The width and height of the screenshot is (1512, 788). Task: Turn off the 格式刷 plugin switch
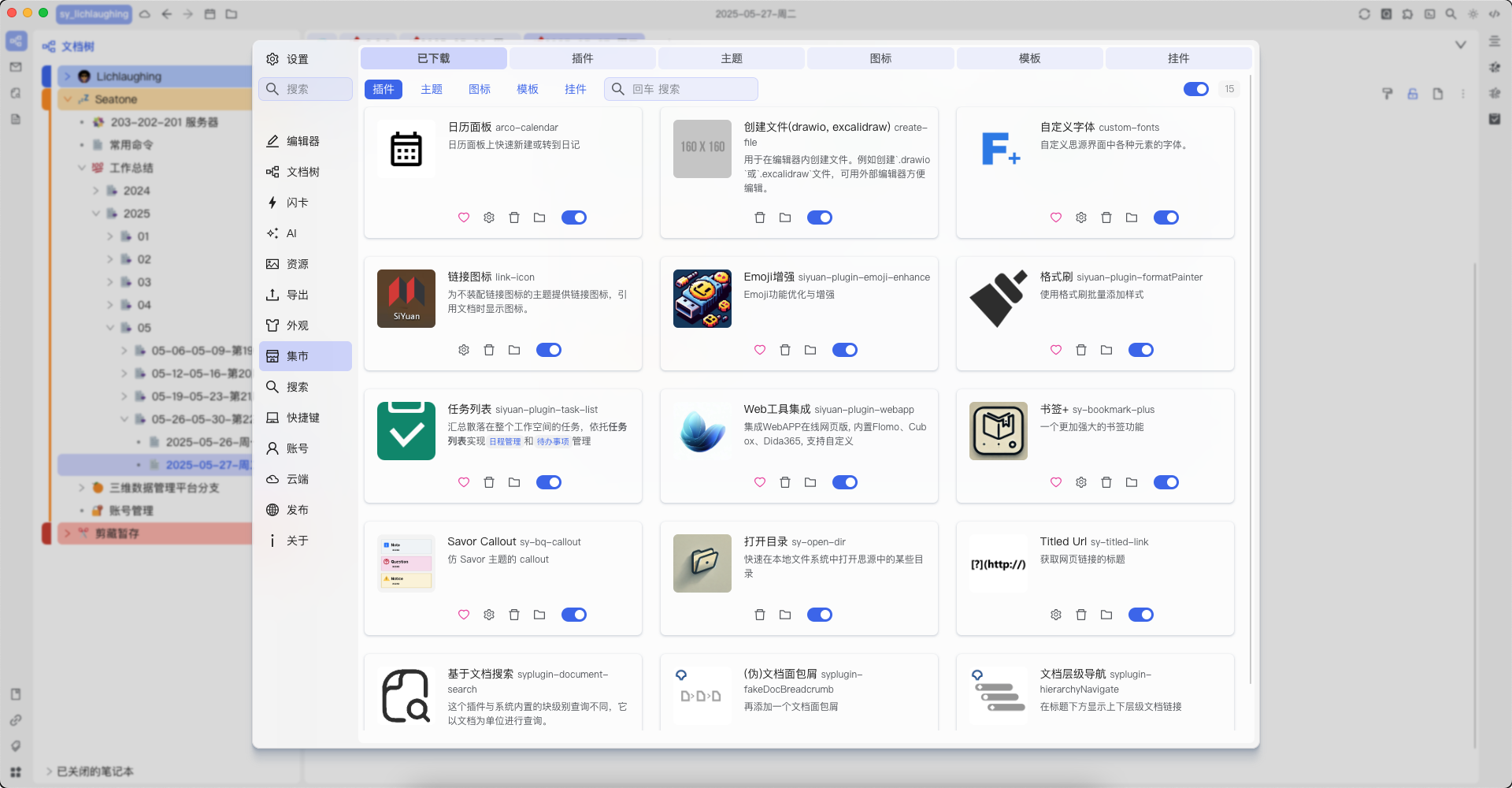[1141, 350]
